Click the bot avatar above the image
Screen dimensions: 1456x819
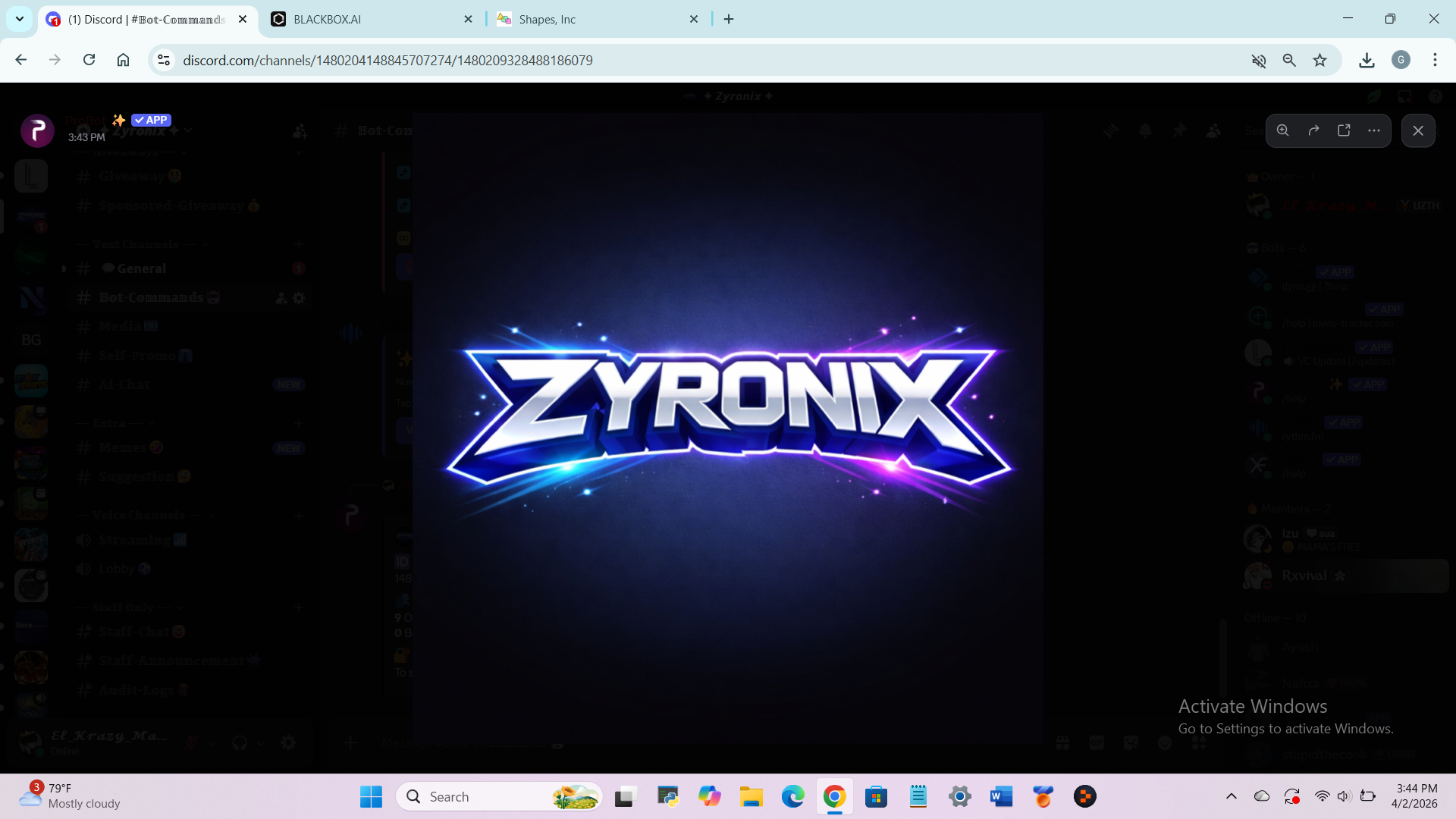tap(37, 130)
